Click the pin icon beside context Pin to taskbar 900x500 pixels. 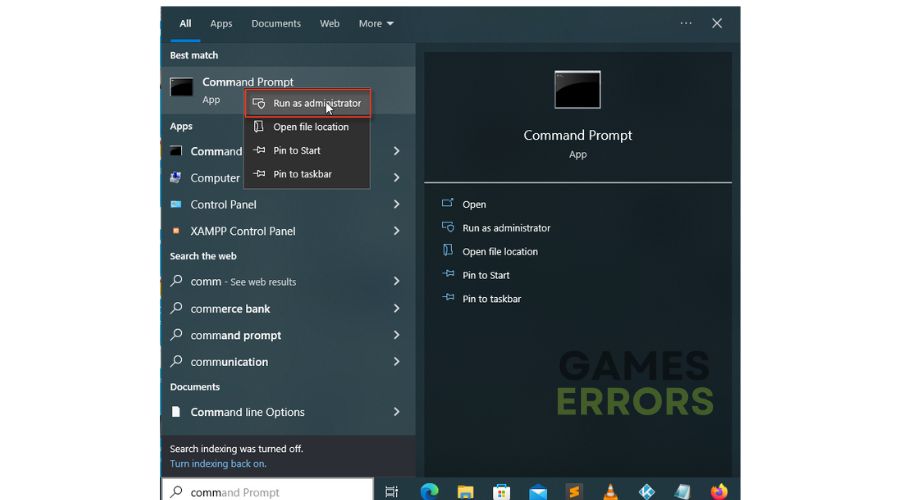(259, 173)
